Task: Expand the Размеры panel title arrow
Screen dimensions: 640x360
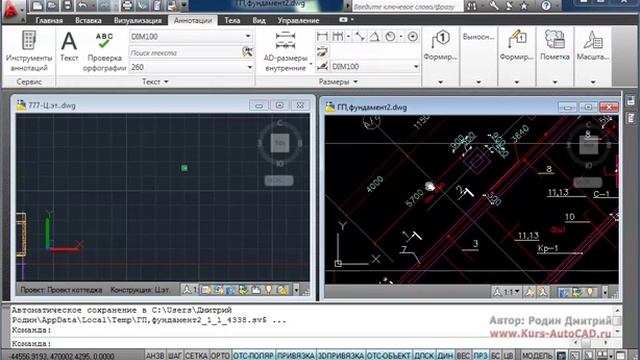Action: (355, 82)
